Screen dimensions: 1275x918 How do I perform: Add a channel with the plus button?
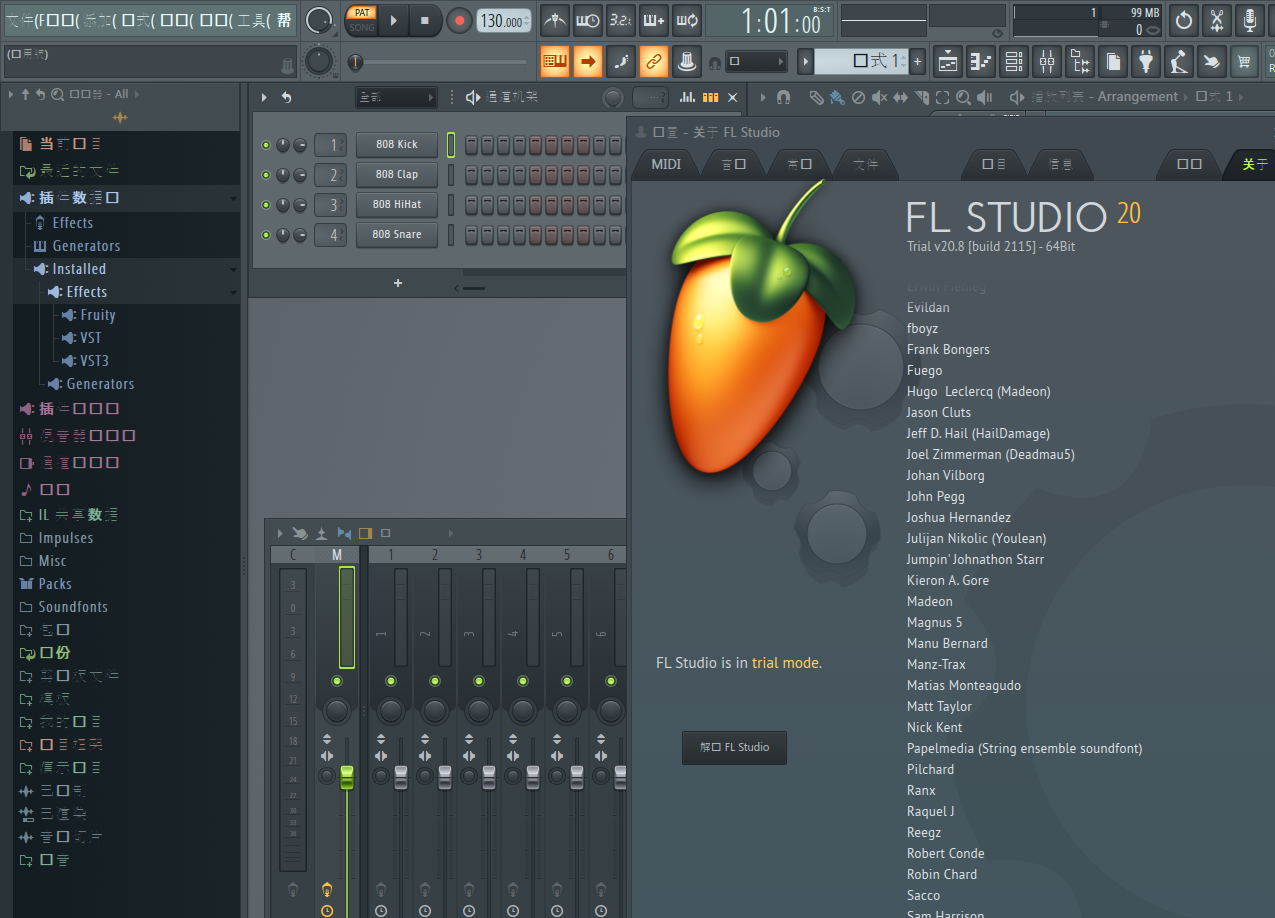click(x=398, y=283)
